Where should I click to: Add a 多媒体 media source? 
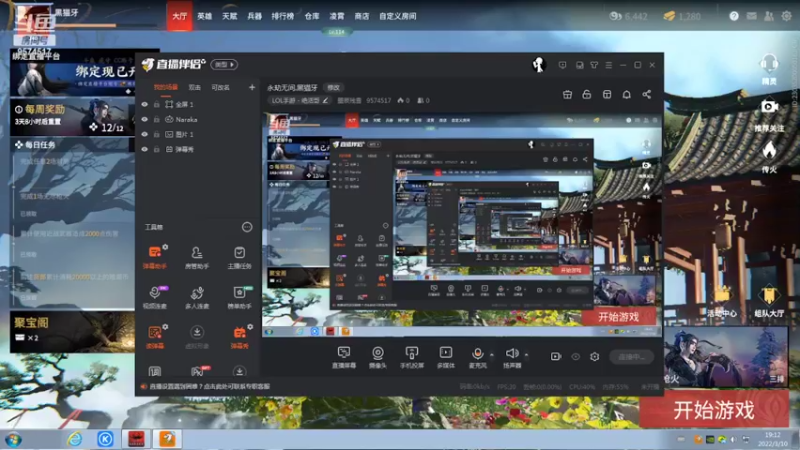click(x=445, y=357)
